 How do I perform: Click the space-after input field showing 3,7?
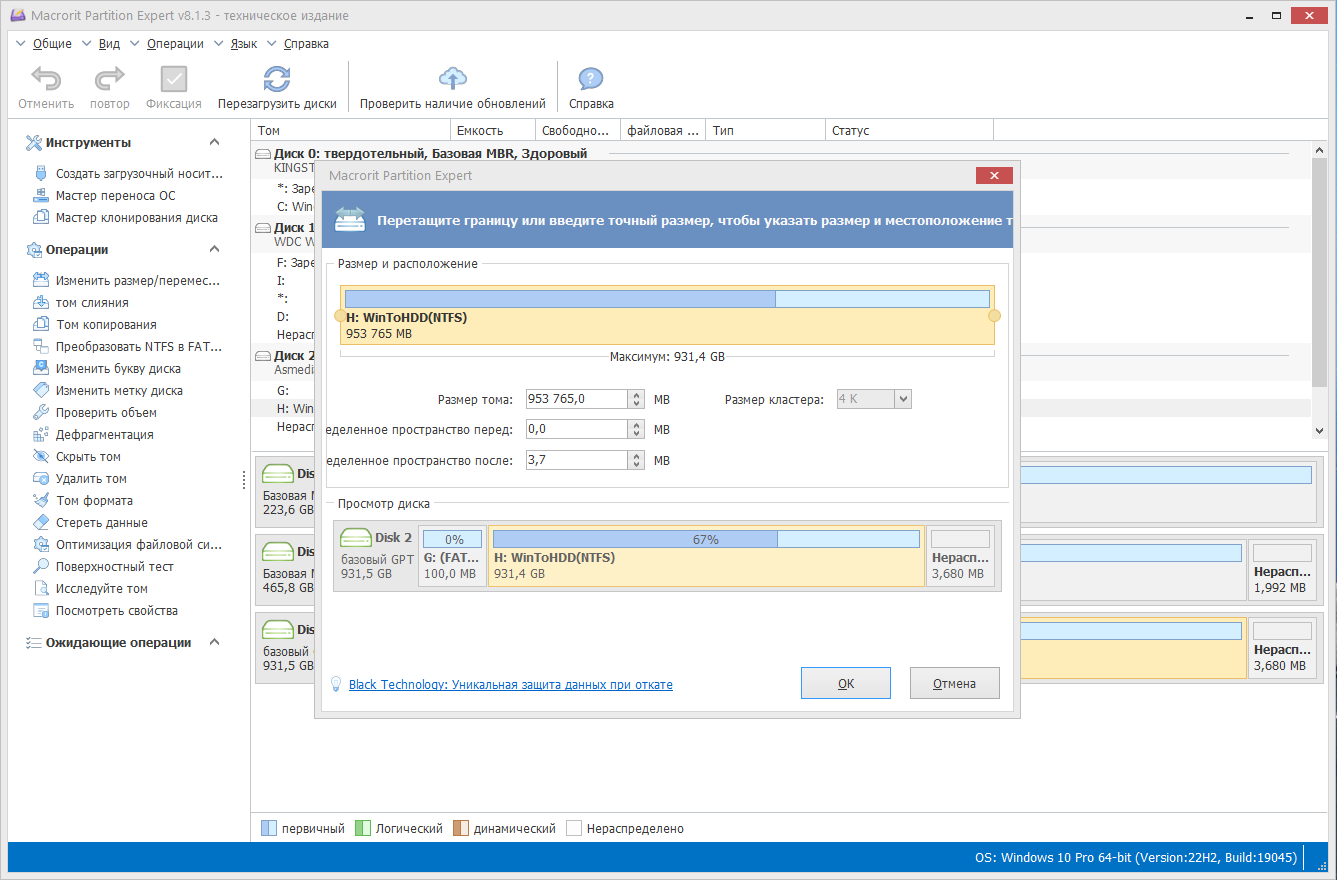point(577,460)
